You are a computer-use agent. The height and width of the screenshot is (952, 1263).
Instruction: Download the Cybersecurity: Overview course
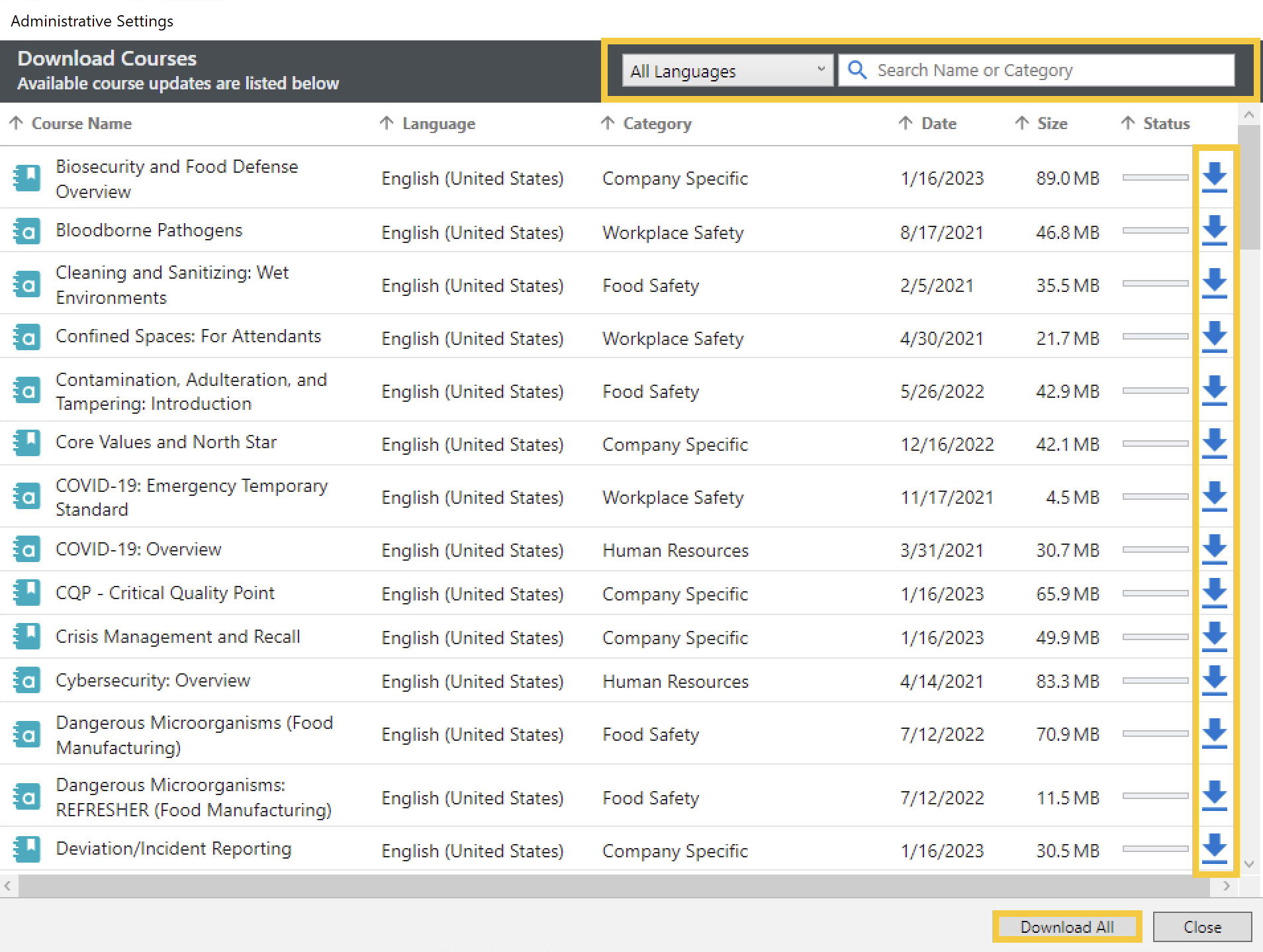pyautogui.click(x=1214, y=681)
